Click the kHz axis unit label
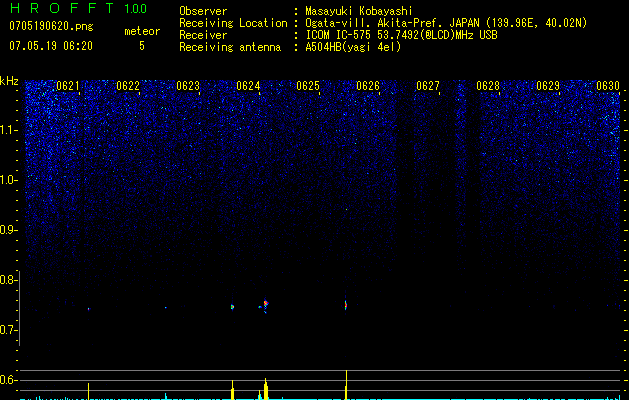 9,81
